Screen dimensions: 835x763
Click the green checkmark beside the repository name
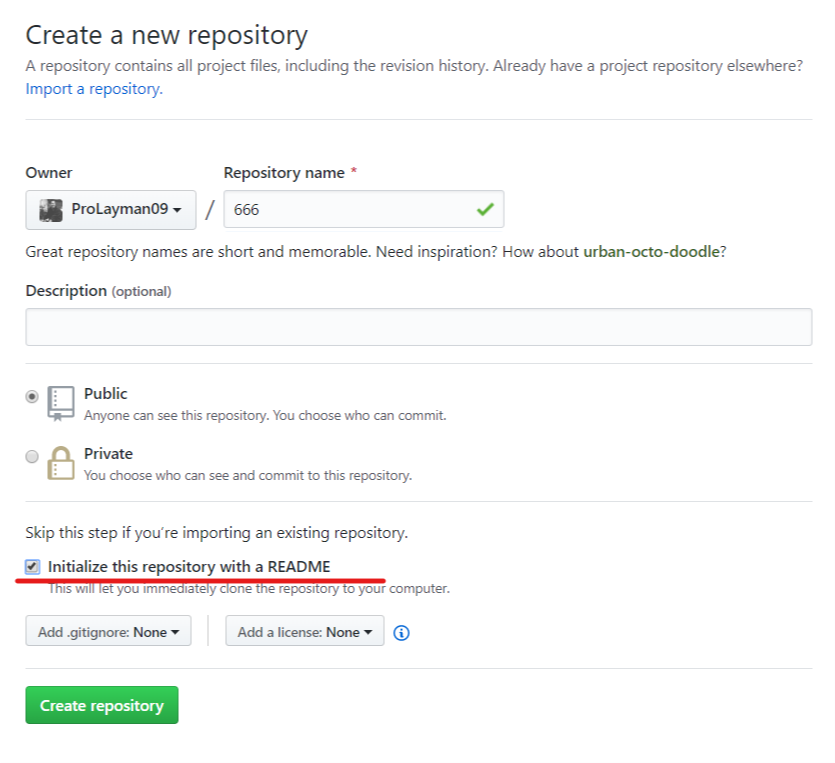coord(484,209)
